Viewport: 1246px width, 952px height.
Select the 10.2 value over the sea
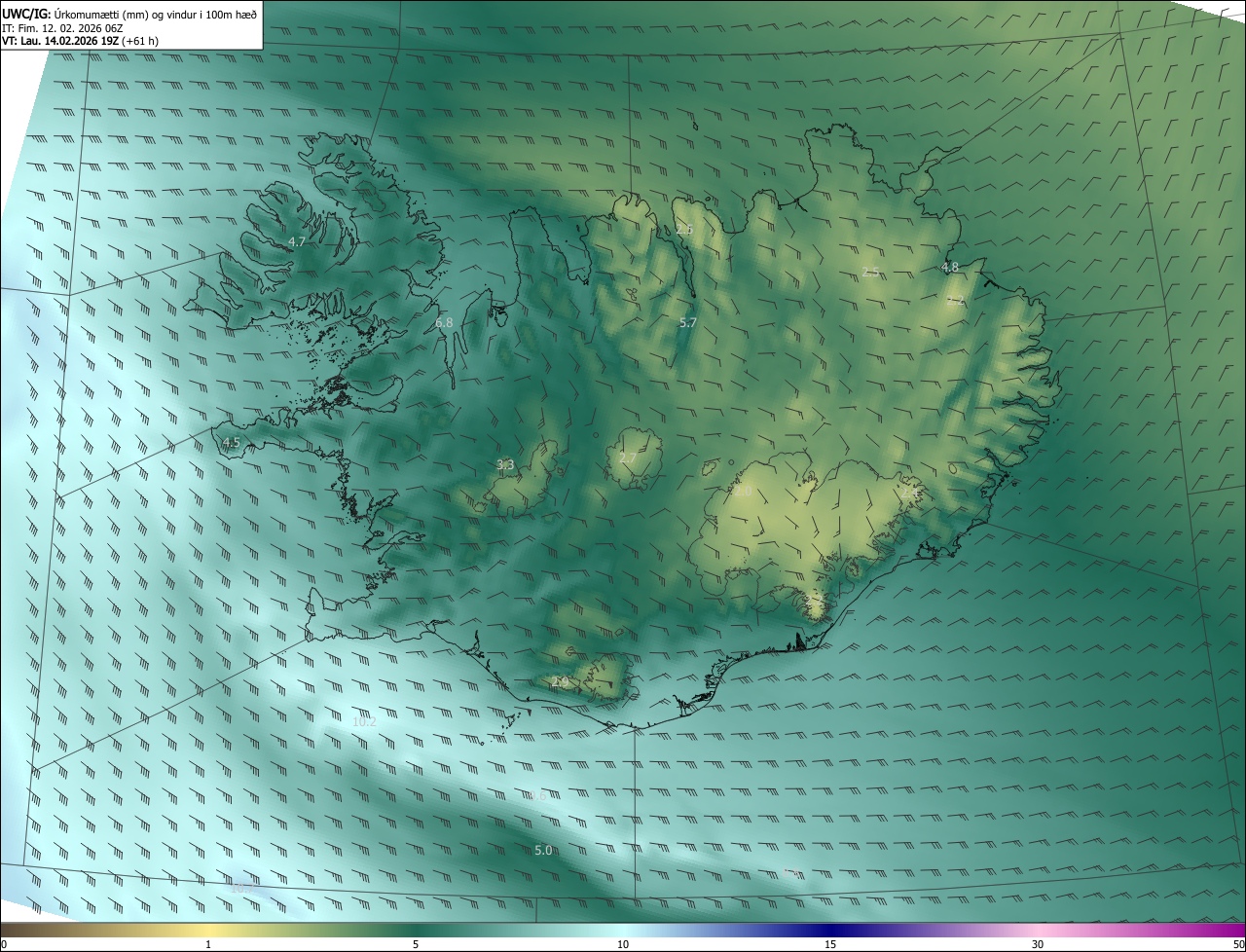364,722
